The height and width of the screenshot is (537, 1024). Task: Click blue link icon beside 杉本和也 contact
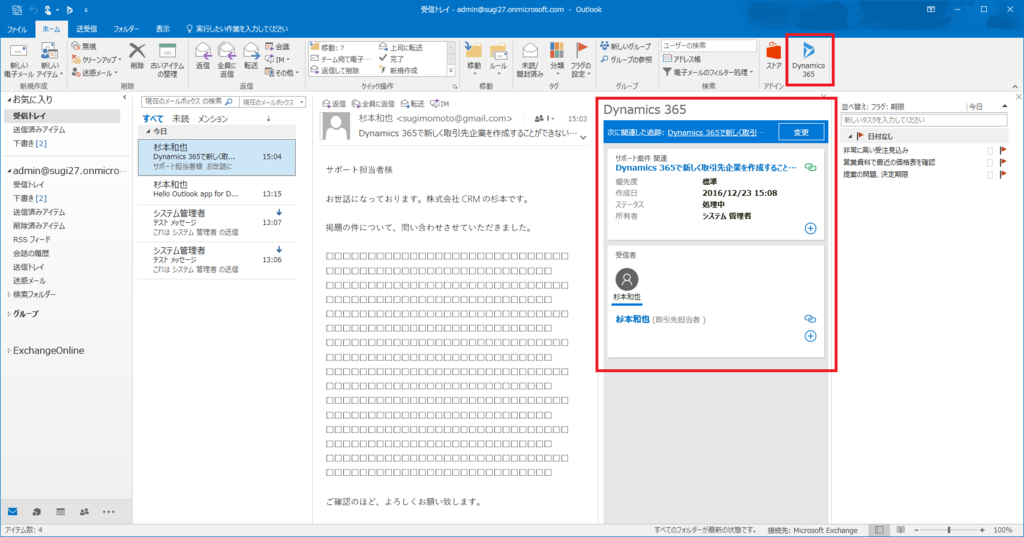tap(810, 319)
